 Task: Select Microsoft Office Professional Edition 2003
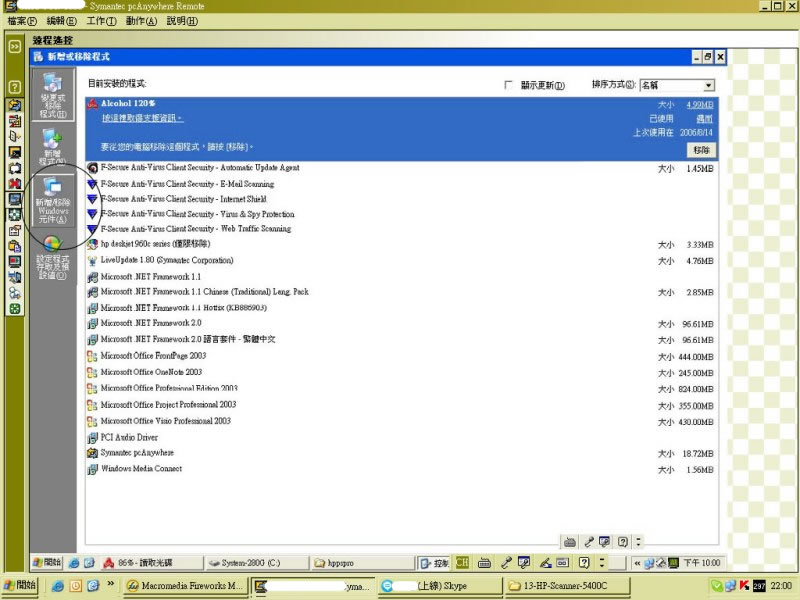pos(169,388)
